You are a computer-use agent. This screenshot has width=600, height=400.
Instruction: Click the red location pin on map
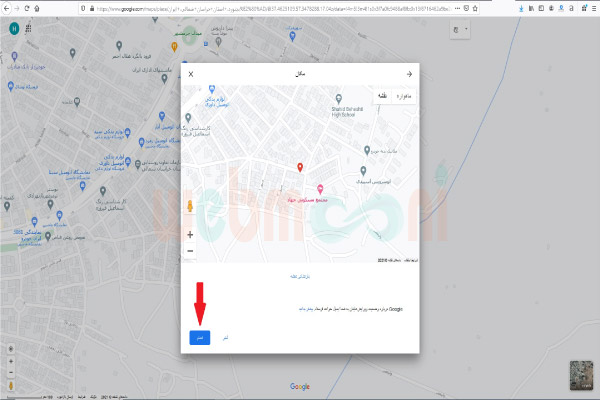[x=300, y=167]
